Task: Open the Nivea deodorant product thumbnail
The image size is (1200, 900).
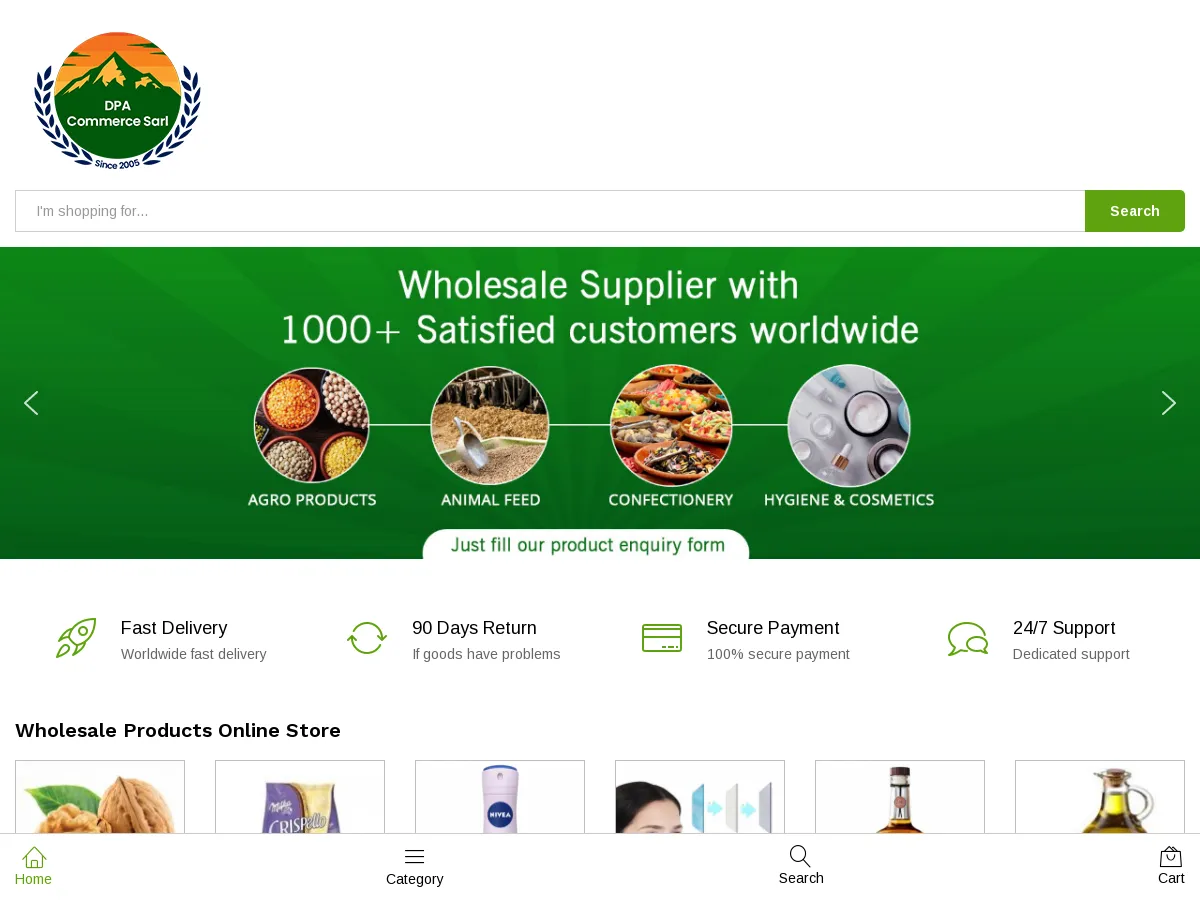Action: point(500,797)
